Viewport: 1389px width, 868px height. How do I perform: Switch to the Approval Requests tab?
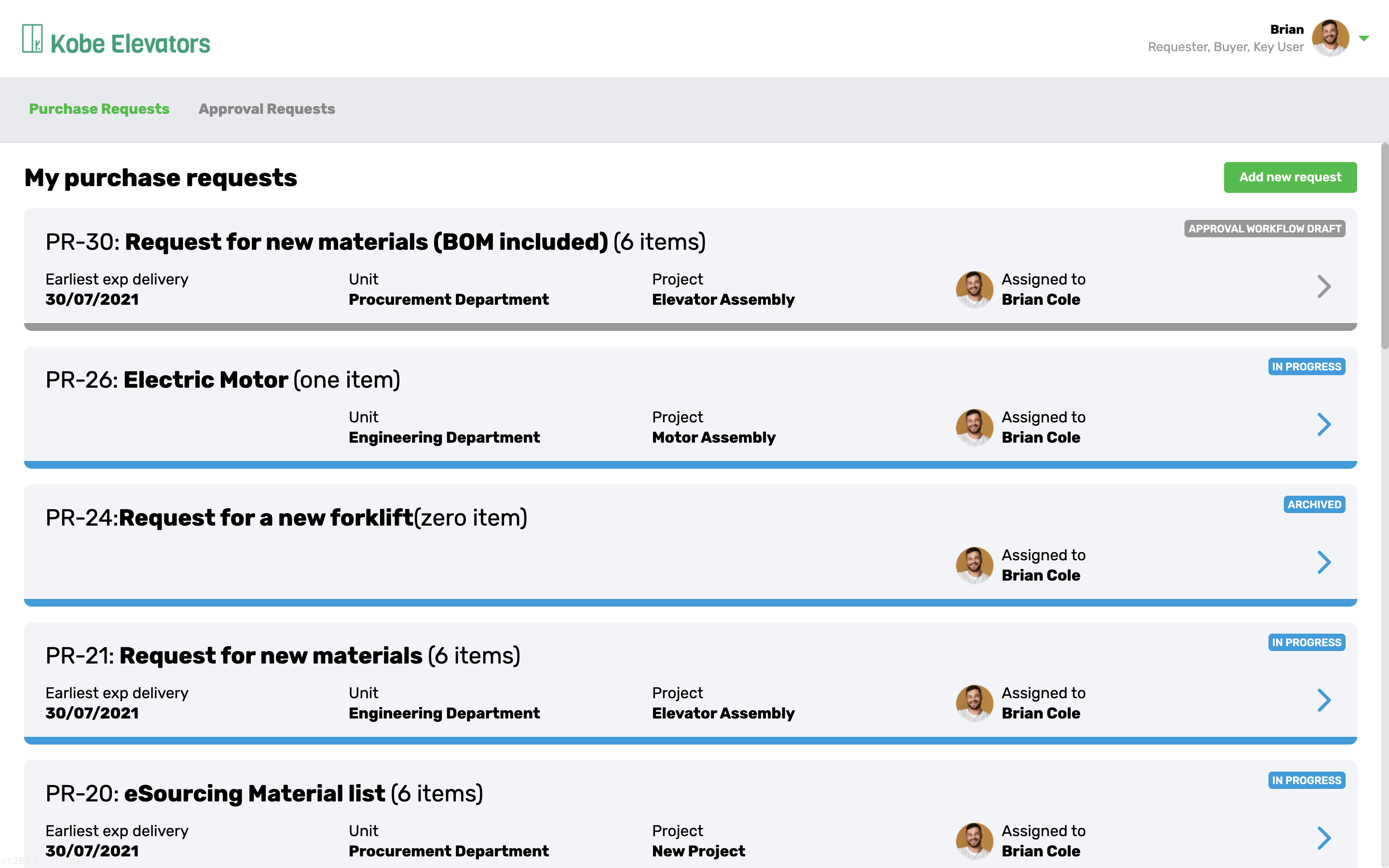pos(267,108)
